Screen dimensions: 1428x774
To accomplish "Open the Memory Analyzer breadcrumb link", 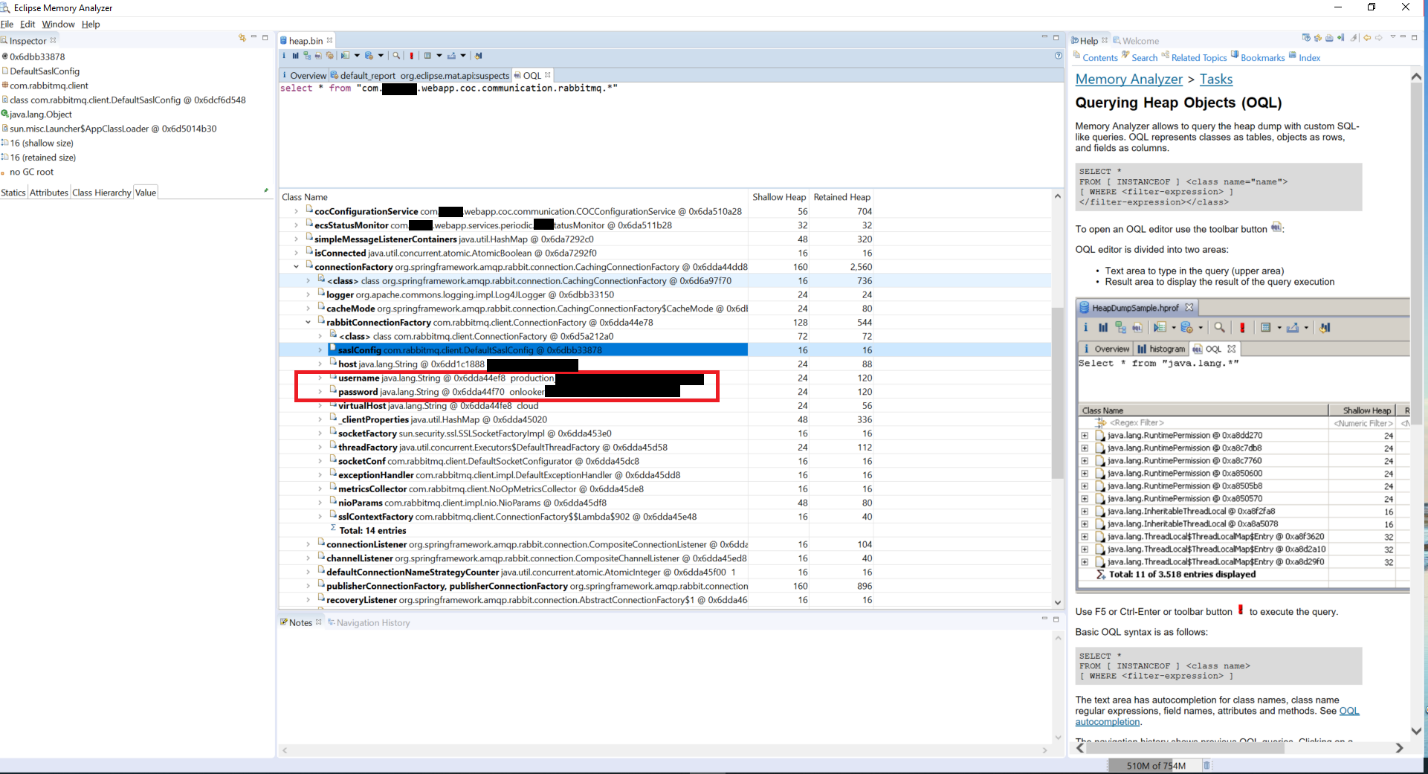I will click(1129, 79).
